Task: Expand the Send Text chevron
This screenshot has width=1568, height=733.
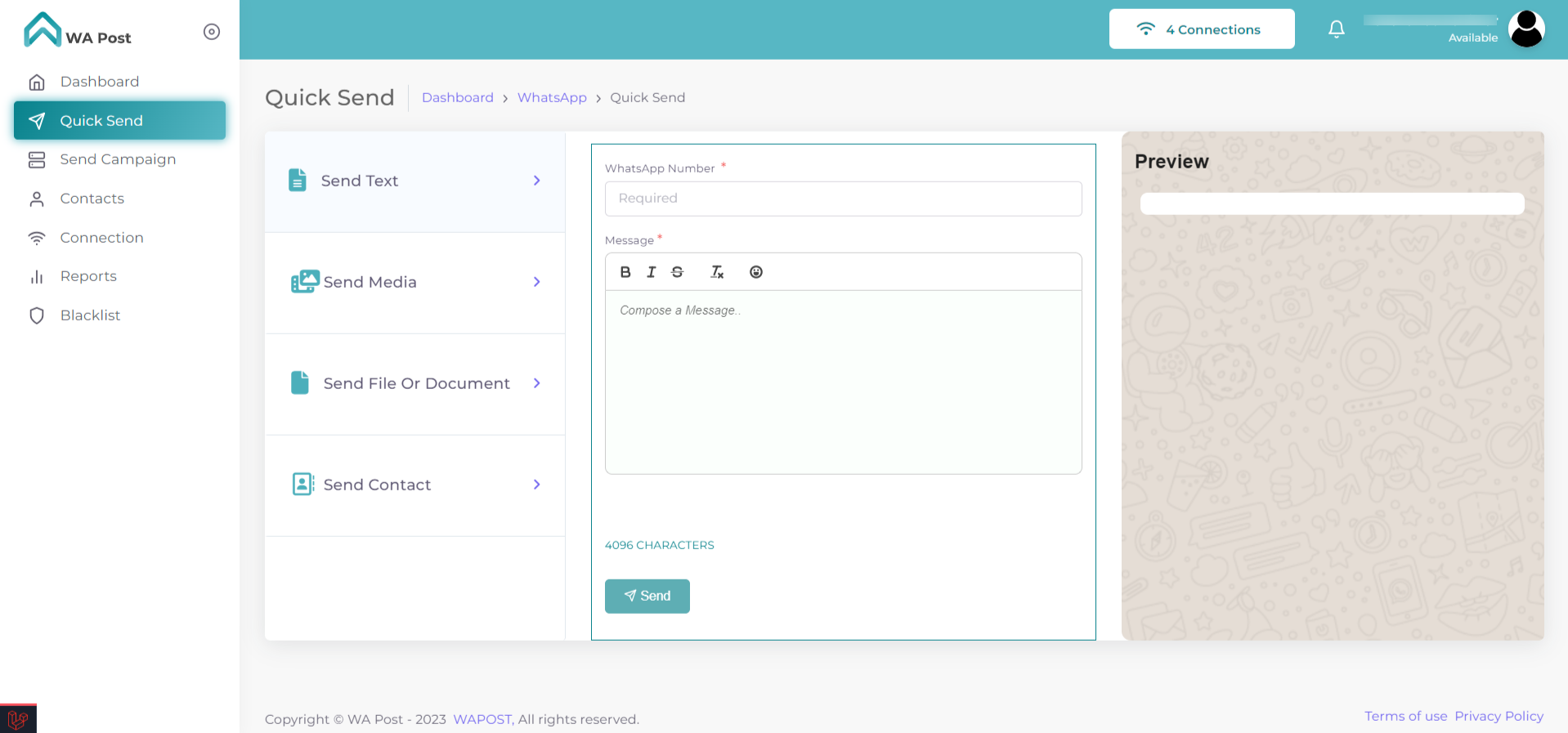Action: pos(537,181)
